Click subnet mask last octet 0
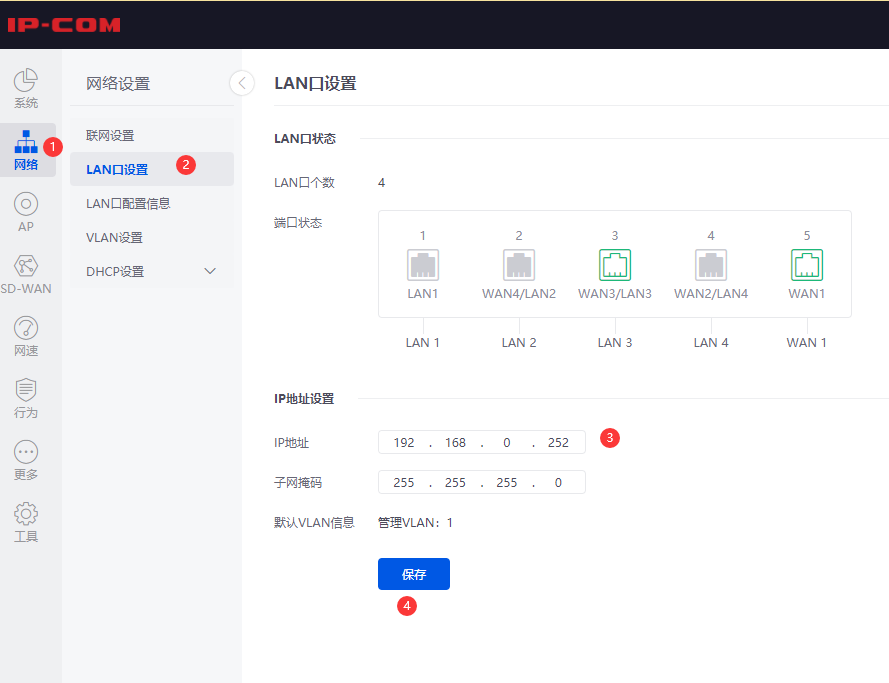The height and width of the screenshot is (683, 889). (558, 482)
